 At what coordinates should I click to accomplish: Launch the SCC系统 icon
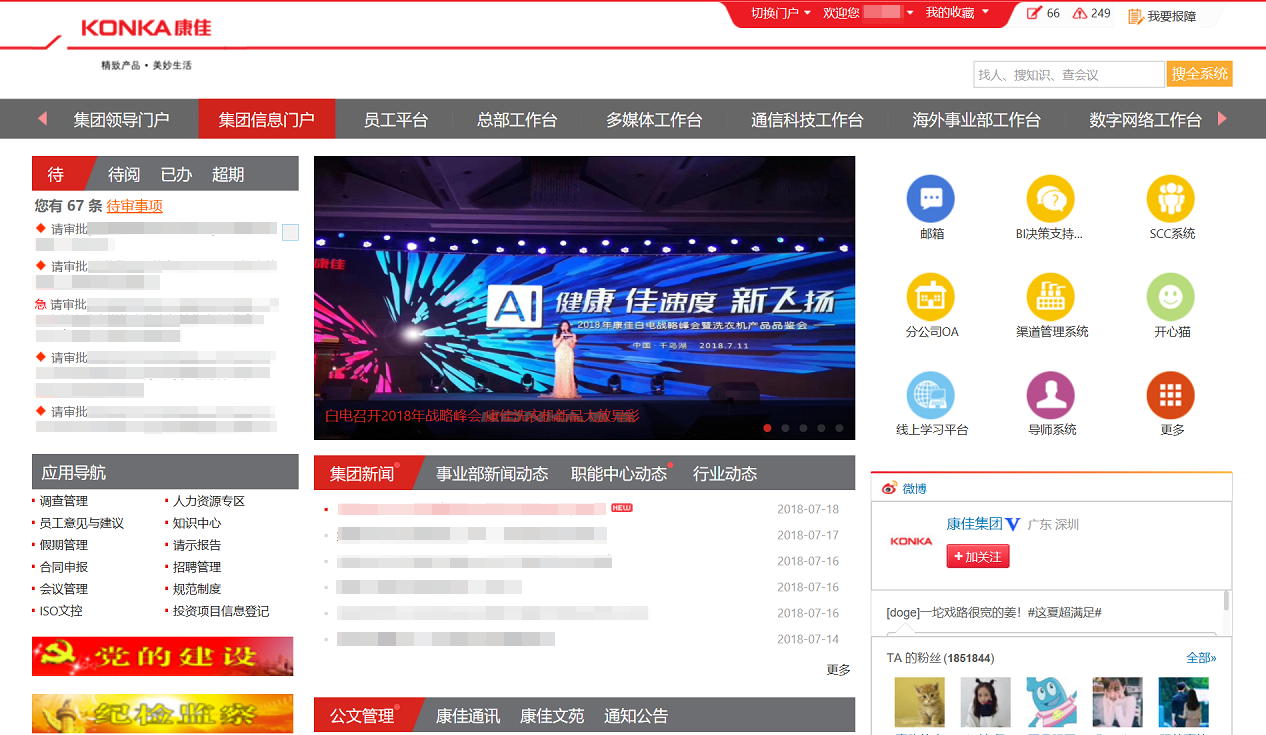[x=1170, y=199]
